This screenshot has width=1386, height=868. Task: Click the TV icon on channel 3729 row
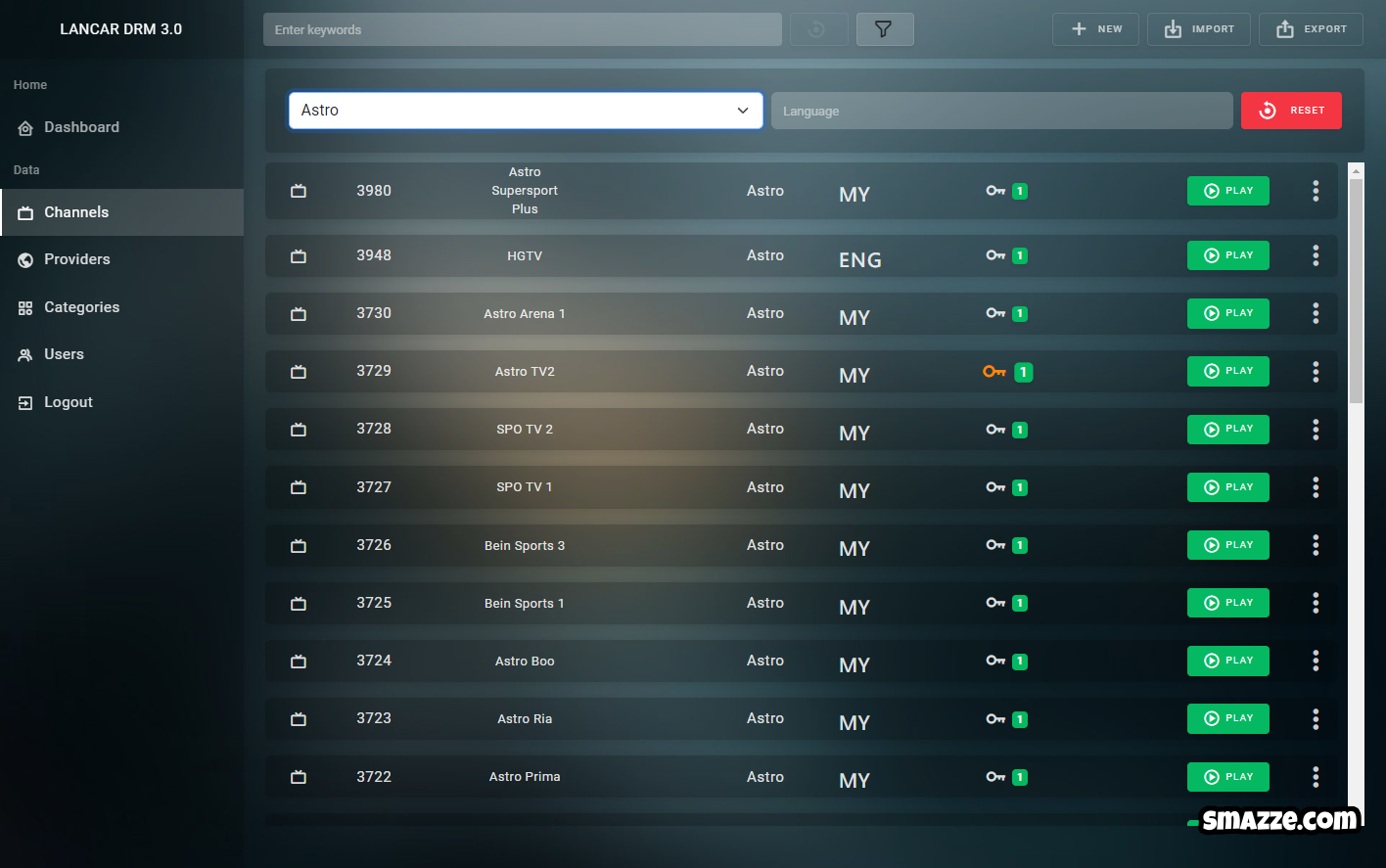tap(299, 371)
